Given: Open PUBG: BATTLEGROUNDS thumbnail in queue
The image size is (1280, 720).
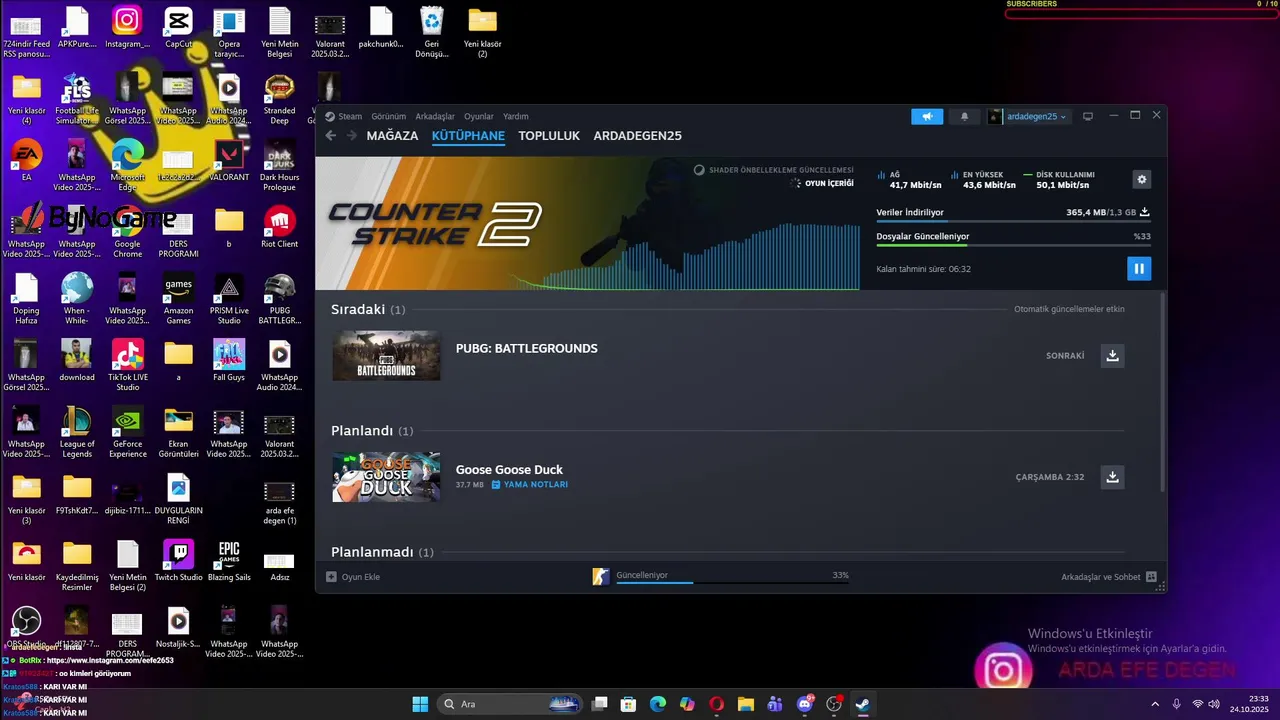Looking at the screenshot, I should tap(386, 356).
